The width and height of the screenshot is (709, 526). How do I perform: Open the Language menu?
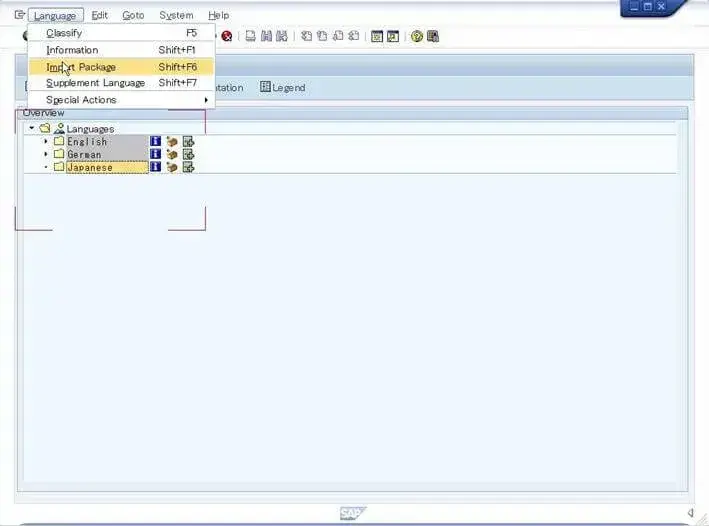pos(55,15)
